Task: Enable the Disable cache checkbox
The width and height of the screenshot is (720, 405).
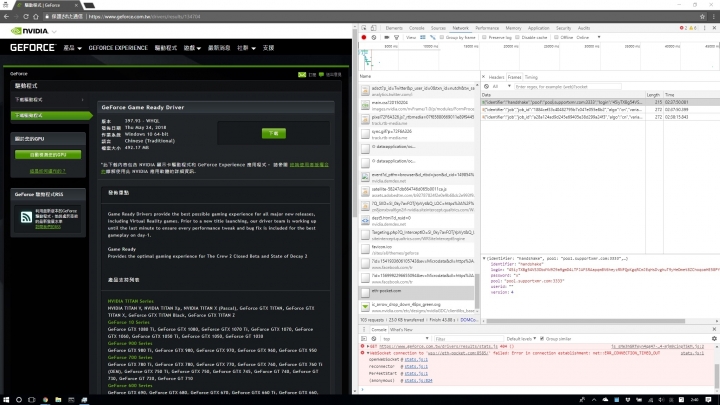Action: pyautogui.click(x=518, y=37)
